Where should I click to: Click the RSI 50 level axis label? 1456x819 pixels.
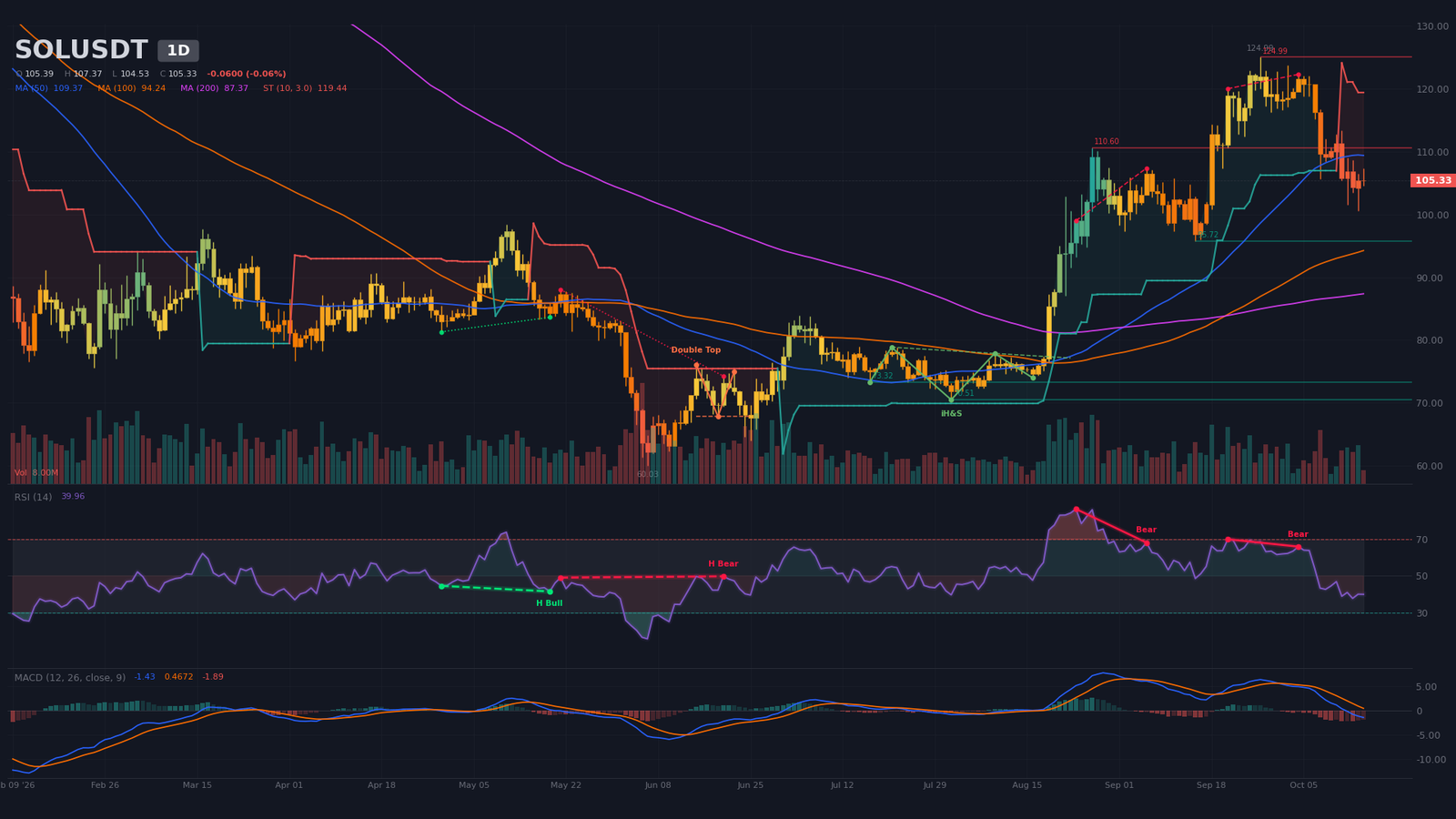point(1421,577)
